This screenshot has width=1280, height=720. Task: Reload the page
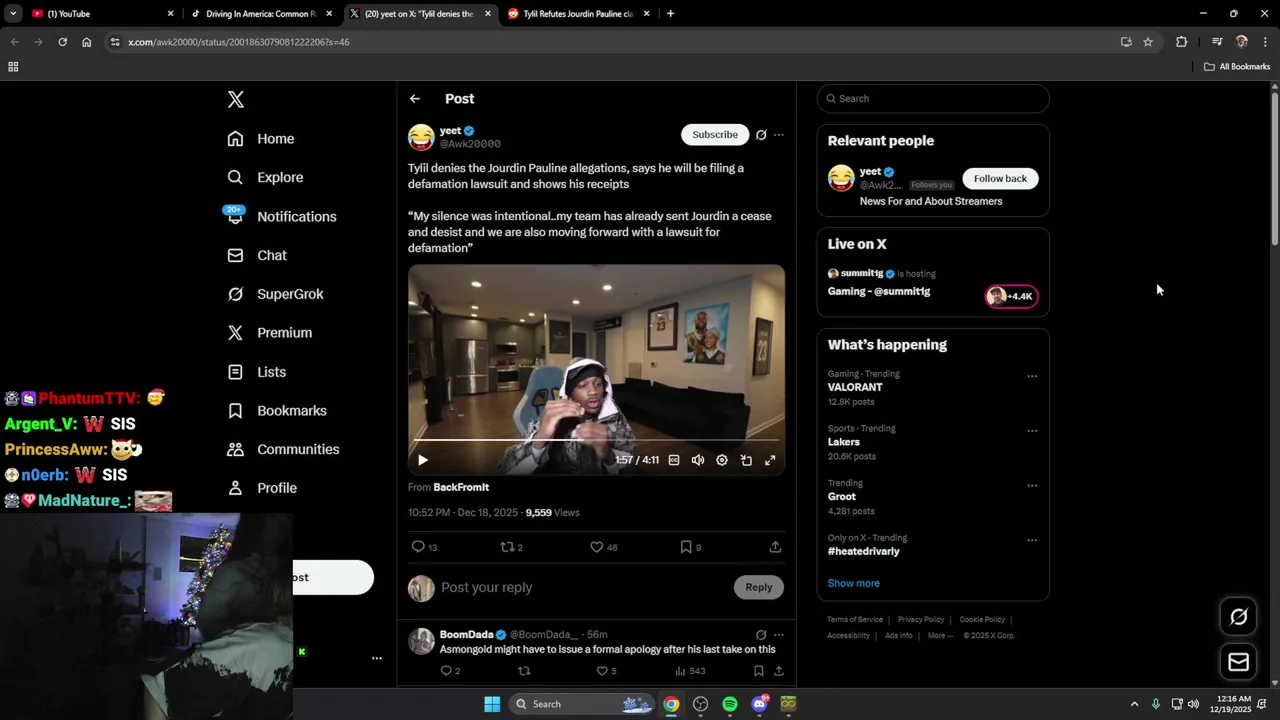(62, 42)
